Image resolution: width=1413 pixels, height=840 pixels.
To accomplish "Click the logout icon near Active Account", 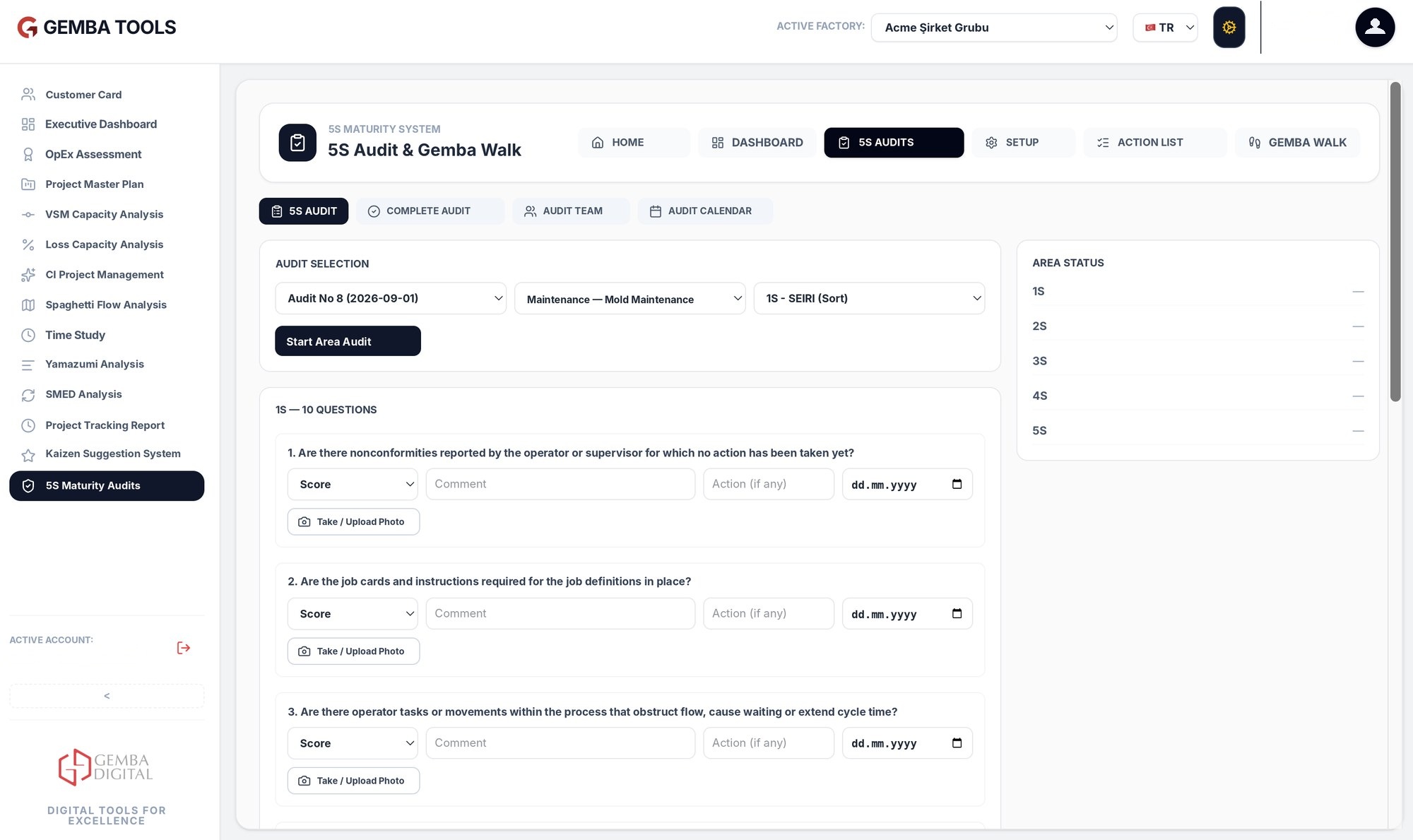I will (x=184, y=648).
